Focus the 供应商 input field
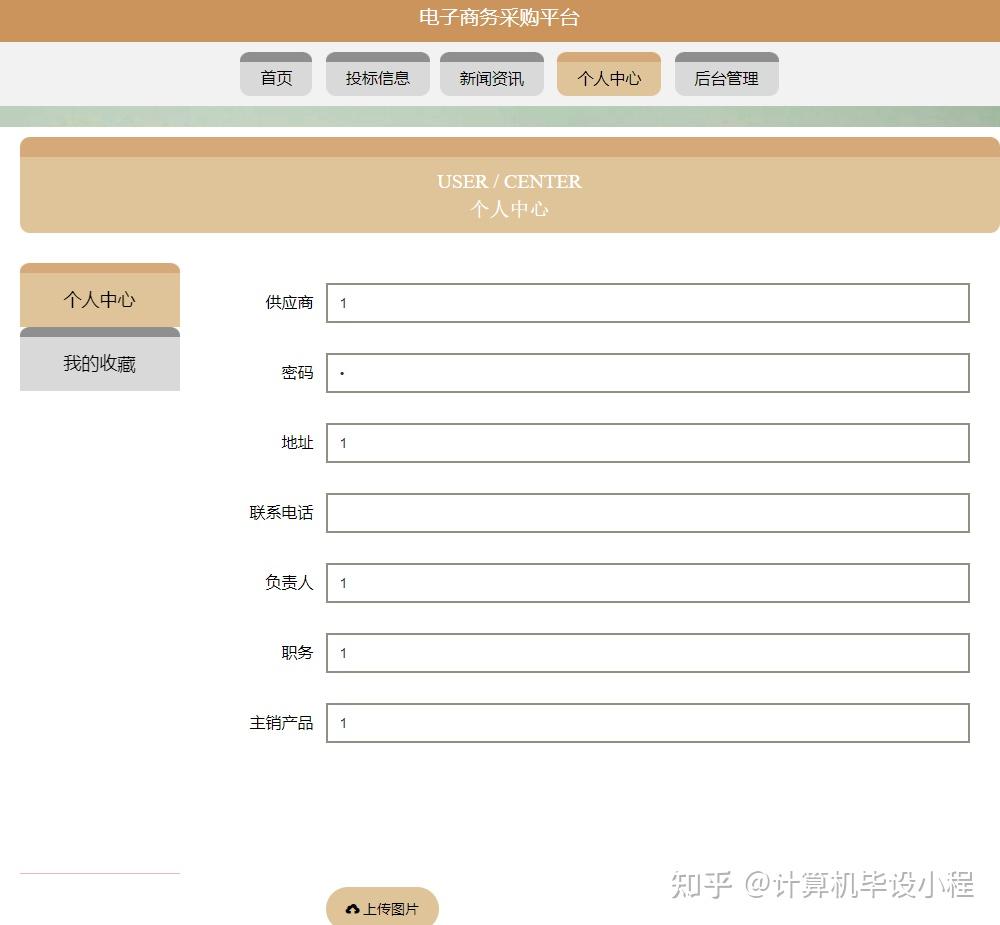 pos(647,303)
